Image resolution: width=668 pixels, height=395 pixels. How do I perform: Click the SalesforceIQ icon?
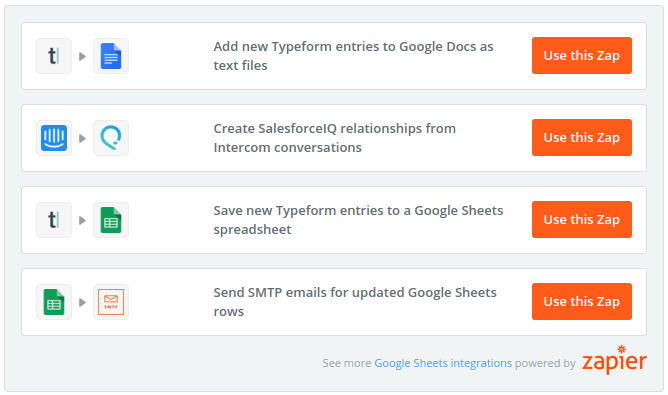[111, 138]
